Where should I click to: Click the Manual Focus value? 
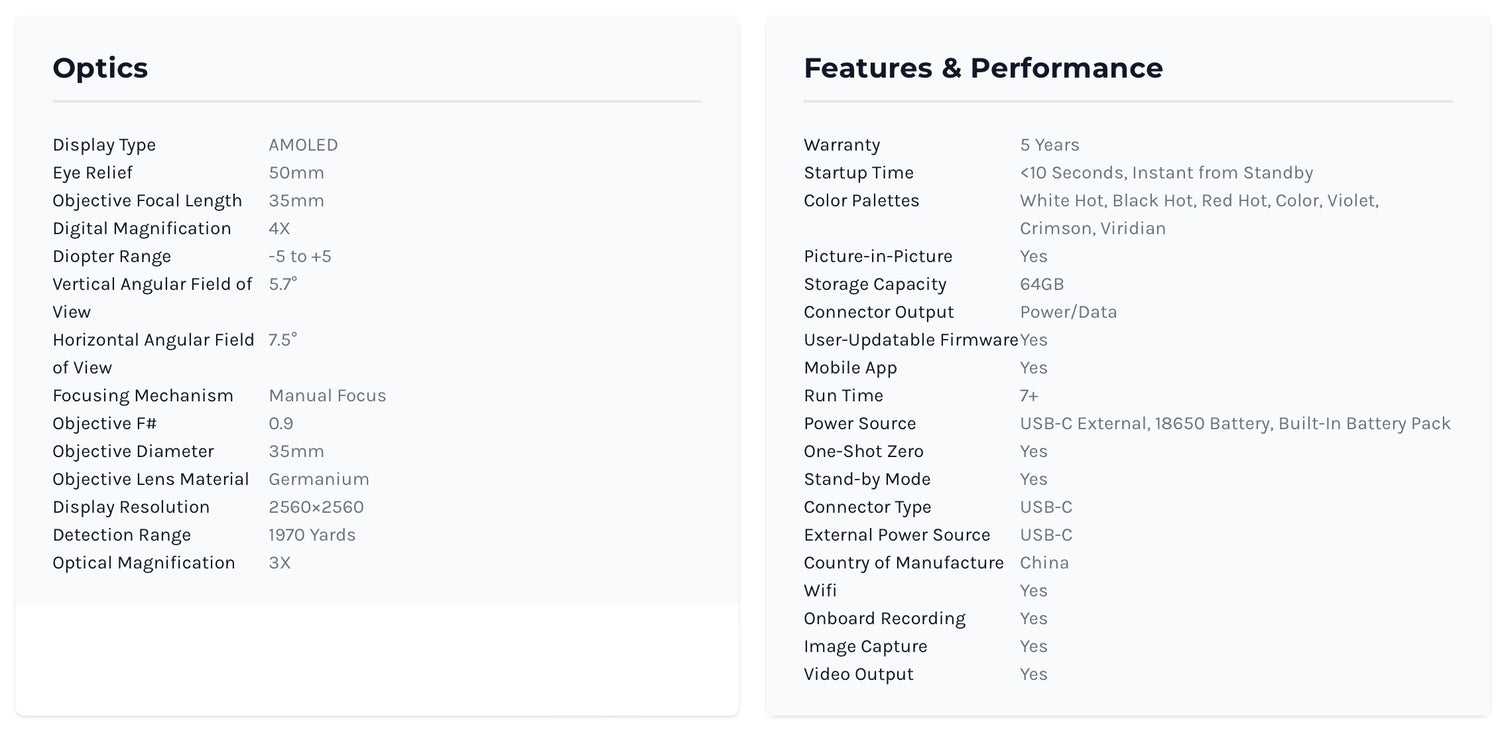pos(327,396)
